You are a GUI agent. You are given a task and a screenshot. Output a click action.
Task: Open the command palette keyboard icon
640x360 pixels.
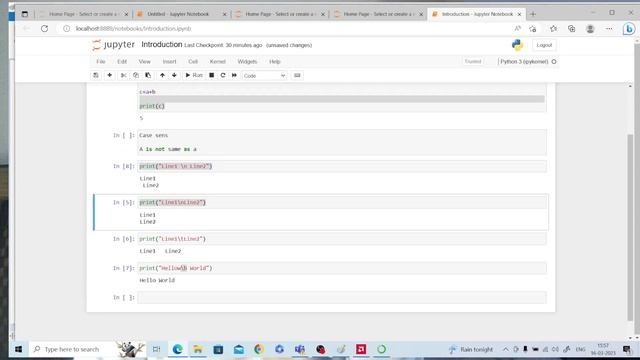297,76
